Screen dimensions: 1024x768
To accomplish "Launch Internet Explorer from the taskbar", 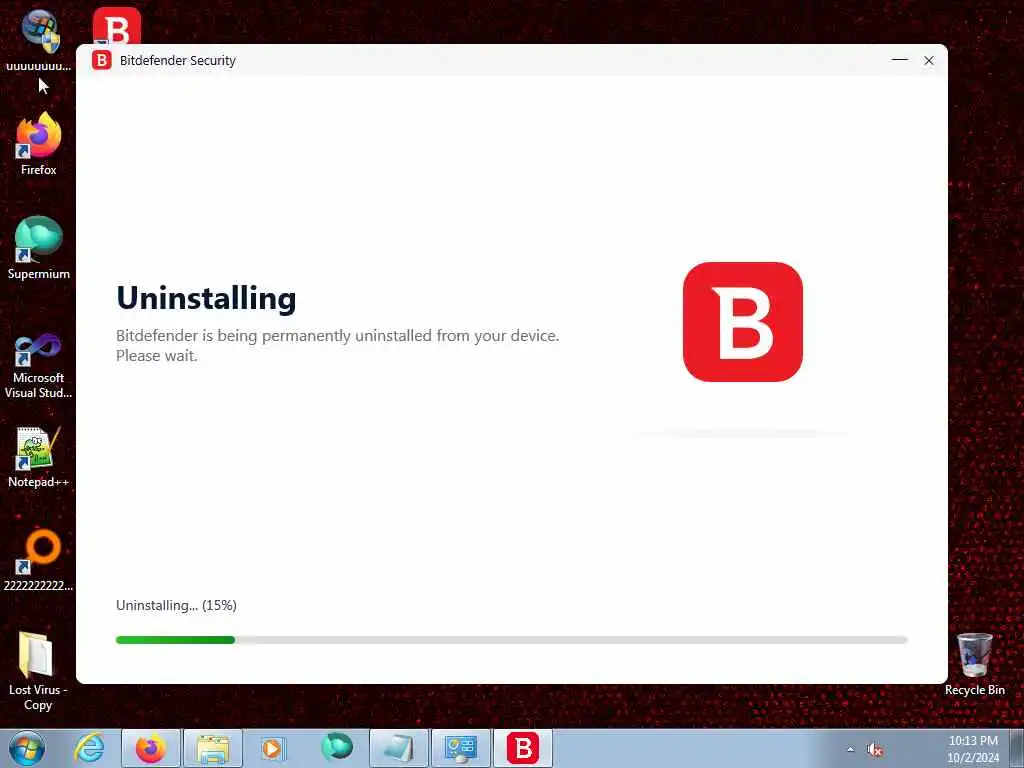I will point(89,748).
